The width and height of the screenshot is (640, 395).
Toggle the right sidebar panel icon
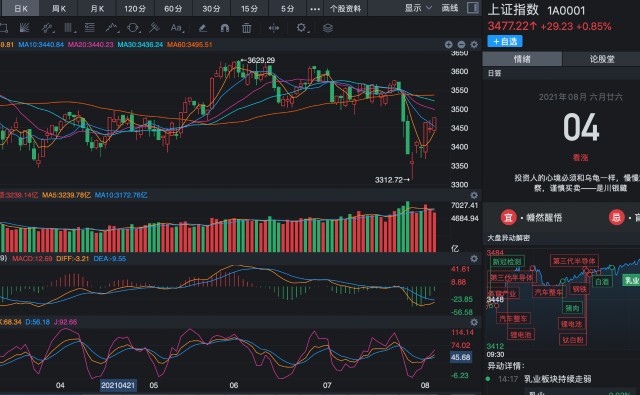coord(473,8)
